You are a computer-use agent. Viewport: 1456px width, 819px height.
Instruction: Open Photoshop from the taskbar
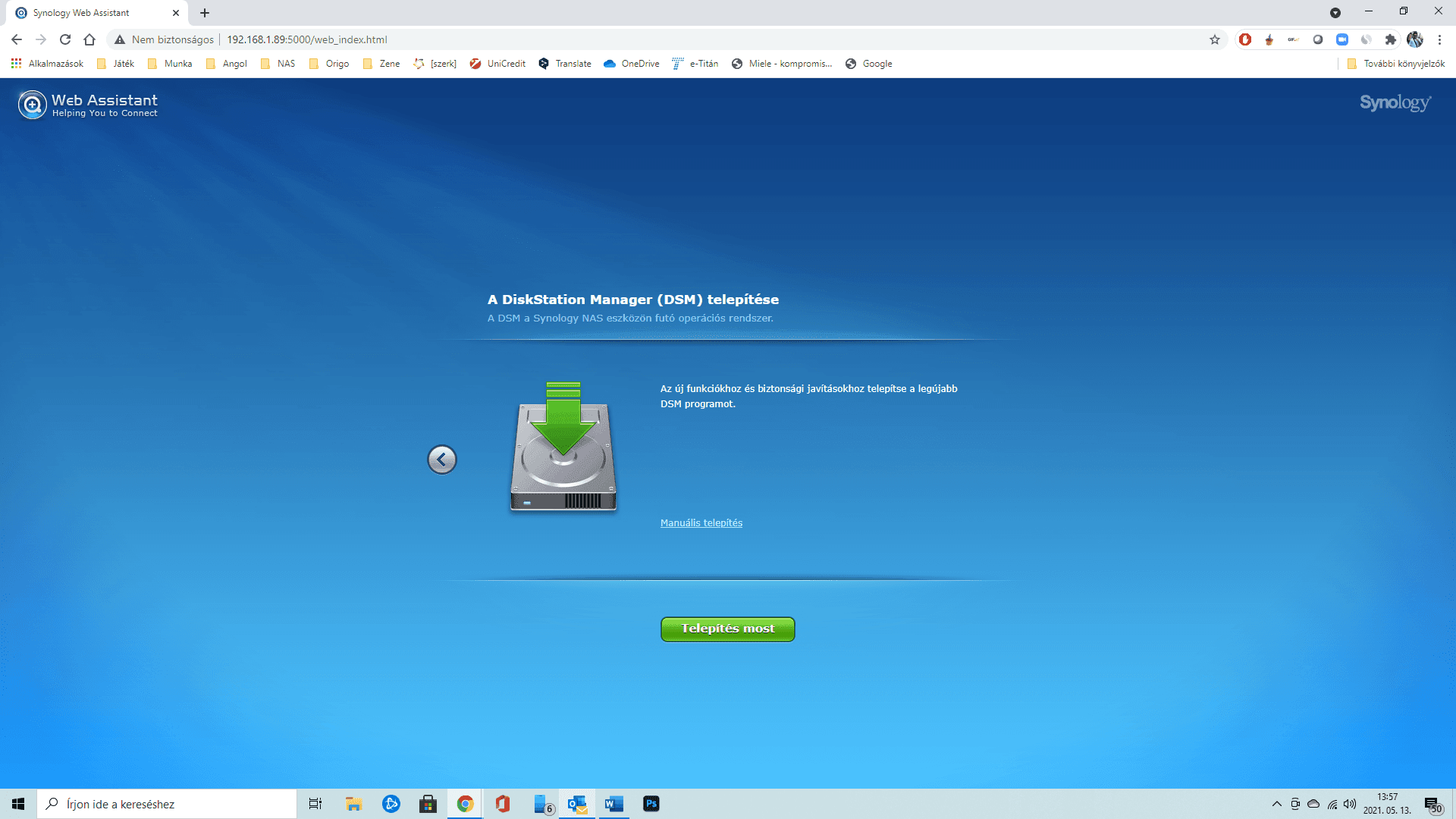tap(652, 804)
